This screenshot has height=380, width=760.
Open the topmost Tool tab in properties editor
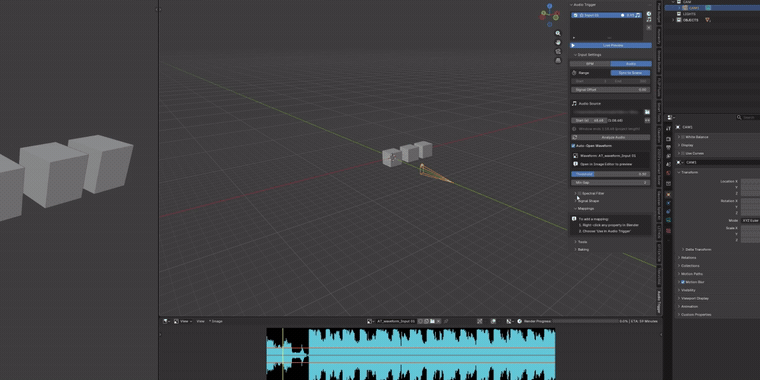tap(668, 128)
